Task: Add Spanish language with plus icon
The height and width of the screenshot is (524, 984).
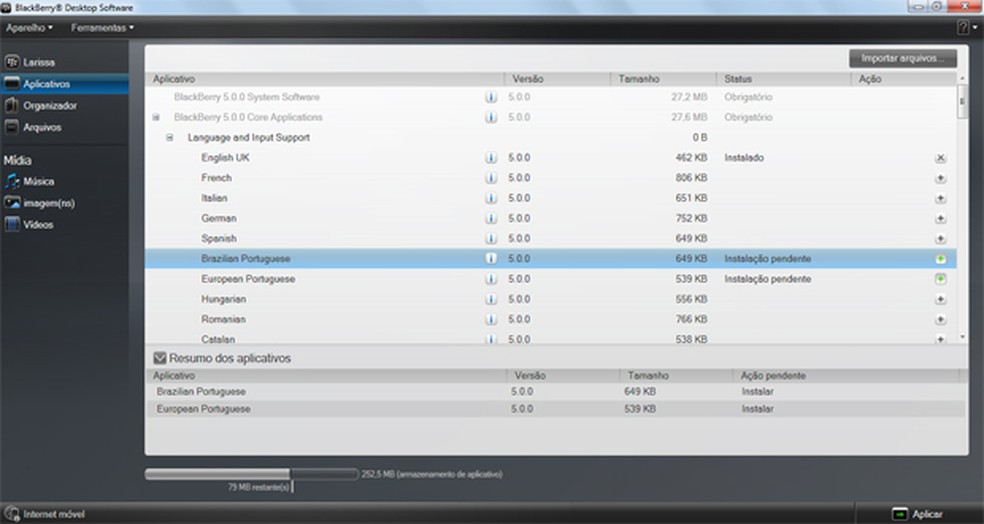Action: pyautogui.click(x=940, y=238)
